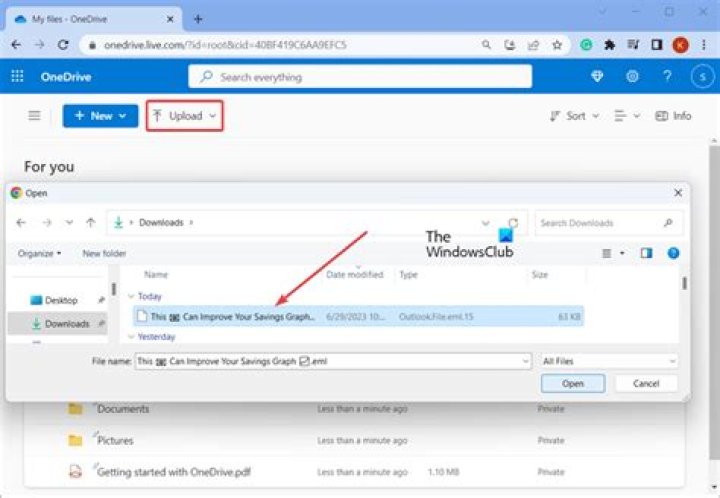720x498 pixels.
Task: Select Downloads in the navigation pane
Action: 60,324
